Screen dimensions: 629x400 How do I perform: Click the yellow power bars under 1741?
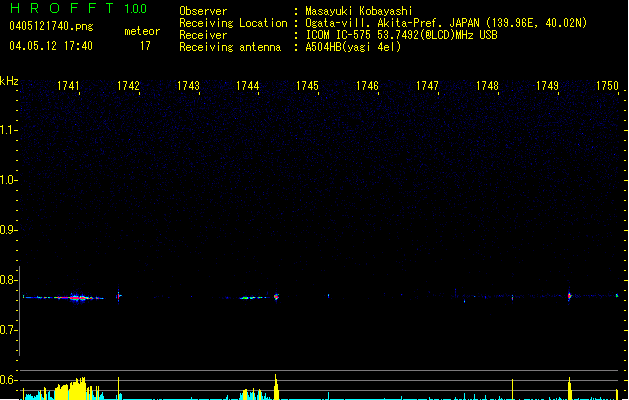tap(71, 389)
